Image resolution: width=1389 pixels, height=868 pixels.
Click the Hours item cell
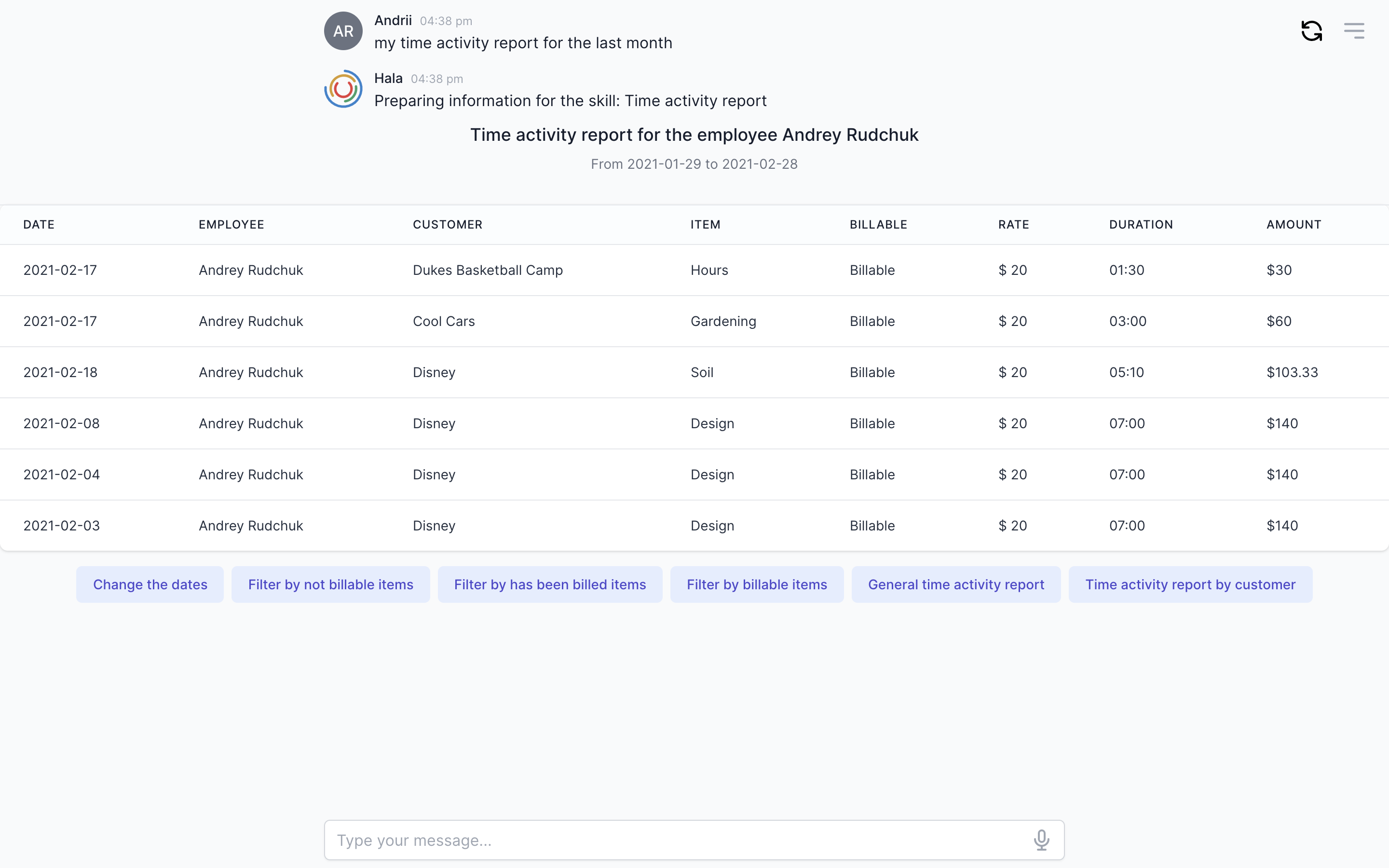709,270
